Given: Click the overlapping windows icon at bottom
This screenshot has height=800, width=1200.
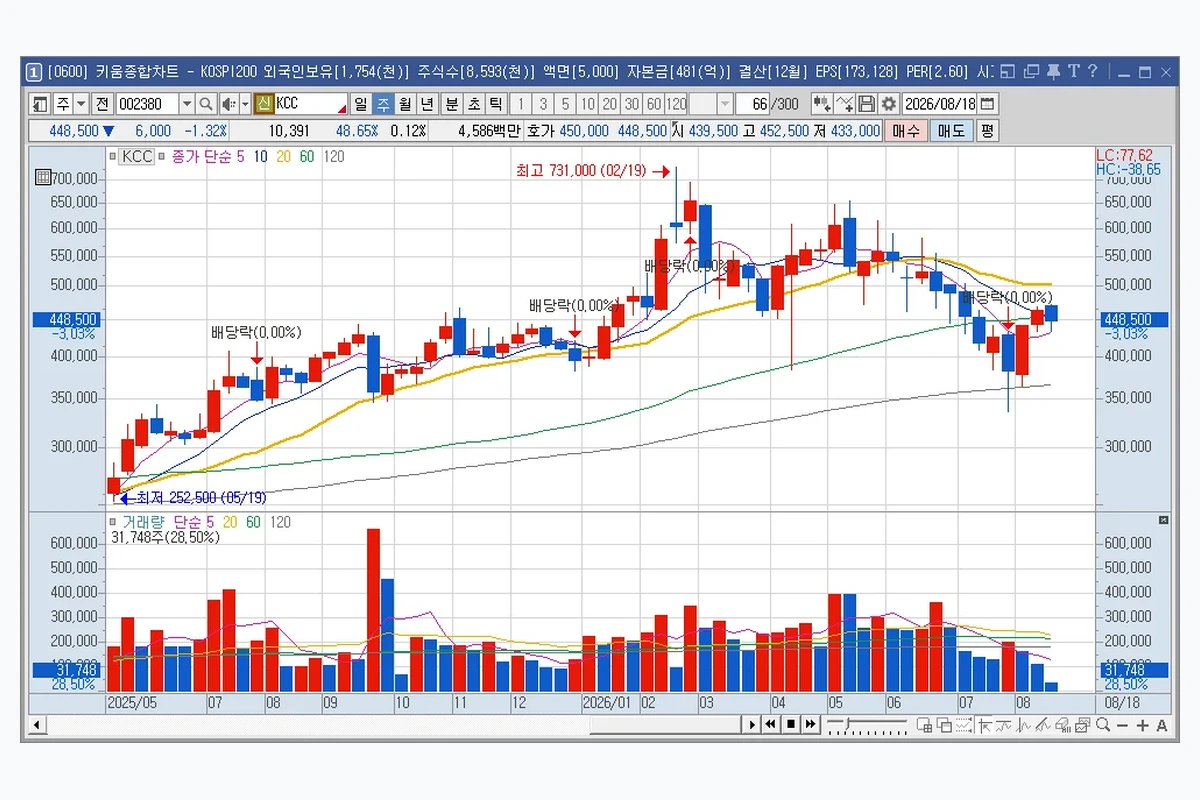Looking at the screenshot, I should [x=944, y=725].
